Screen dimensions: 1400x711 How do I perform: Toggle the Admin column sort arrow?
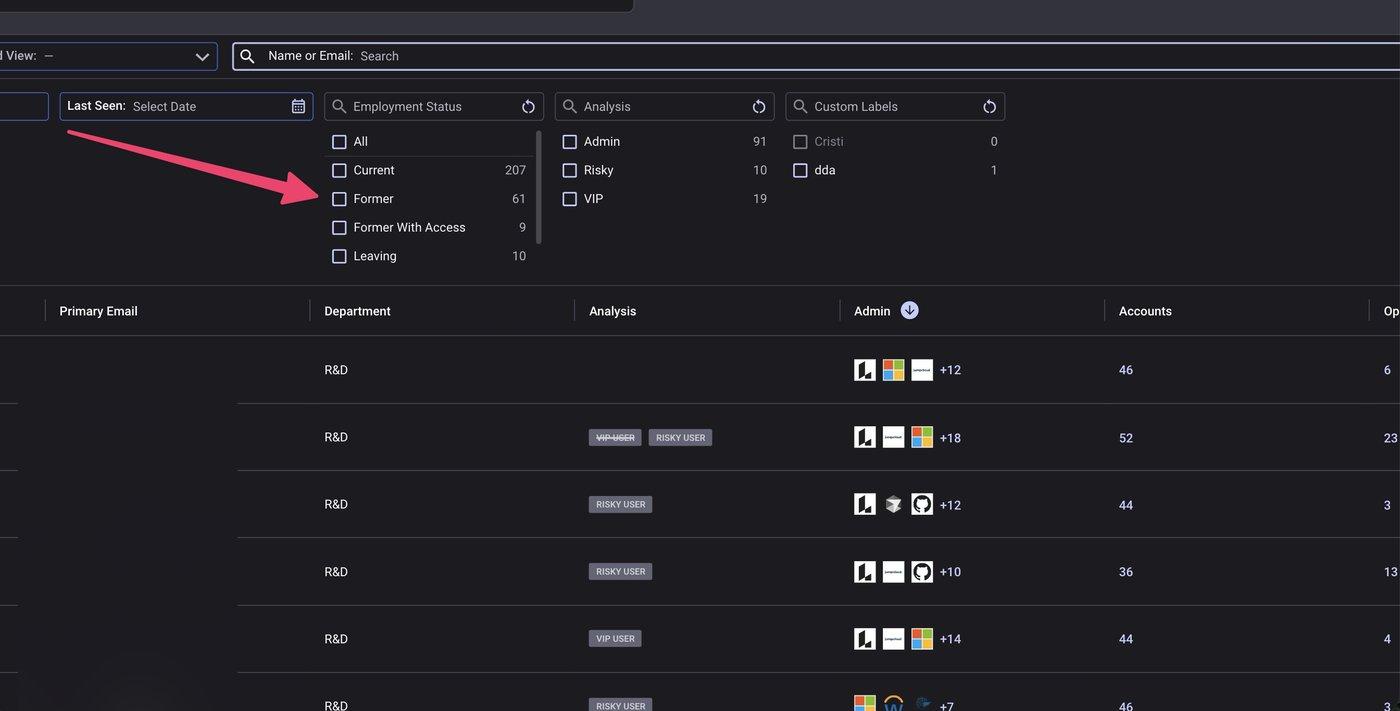[x=909, y=310]
